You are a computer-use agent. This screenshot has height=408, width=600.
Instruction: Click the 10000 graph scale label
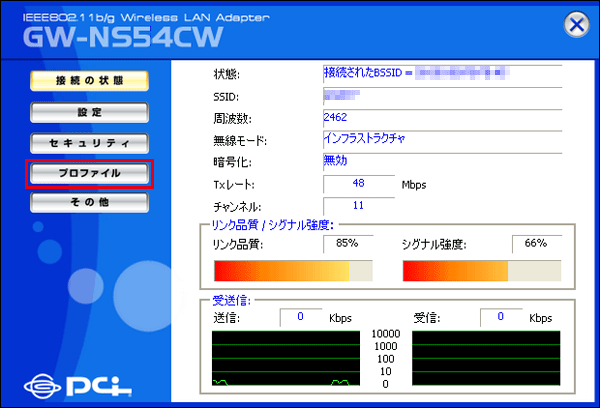pyautogui.click(x=386, y=334)
